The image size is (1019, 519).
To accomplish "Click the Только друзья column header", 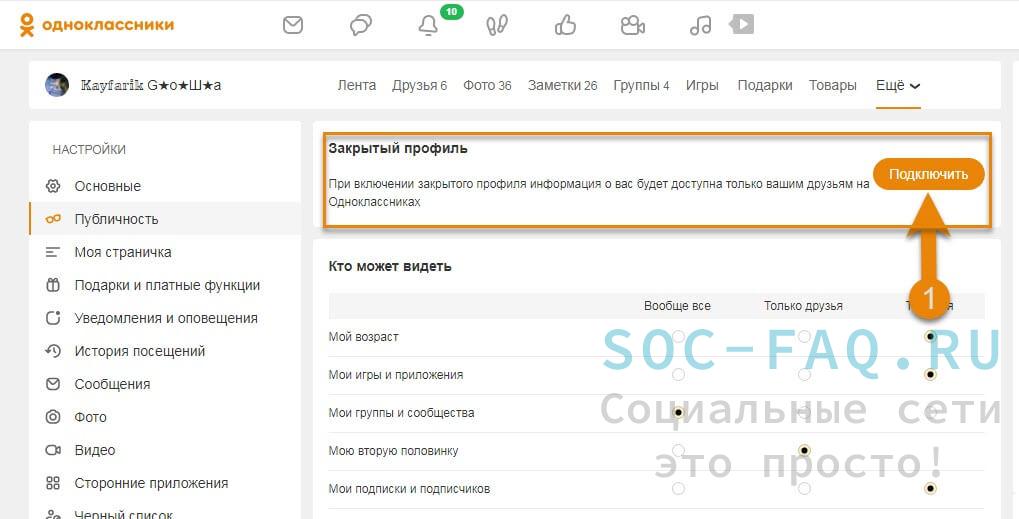I will [803, 306].
